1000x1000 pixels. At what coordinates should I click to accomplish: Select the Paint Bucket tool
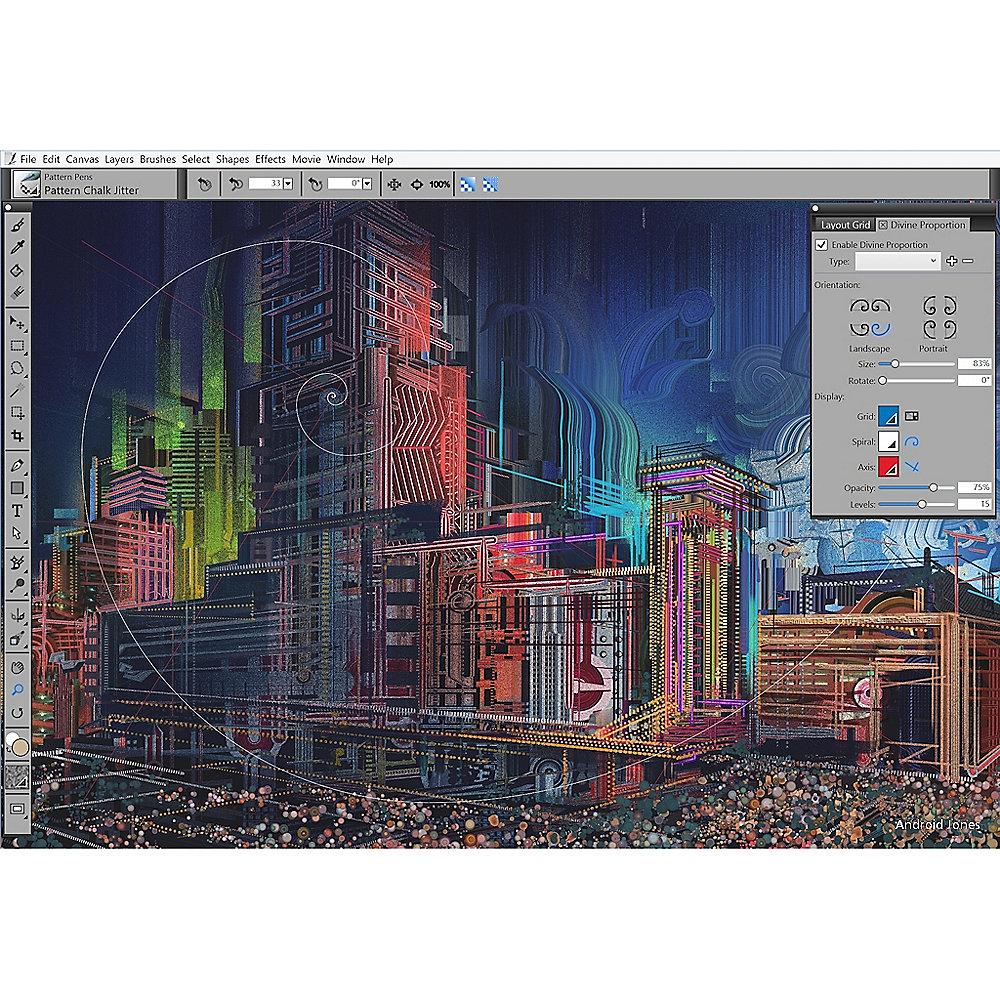coord(17,271)
